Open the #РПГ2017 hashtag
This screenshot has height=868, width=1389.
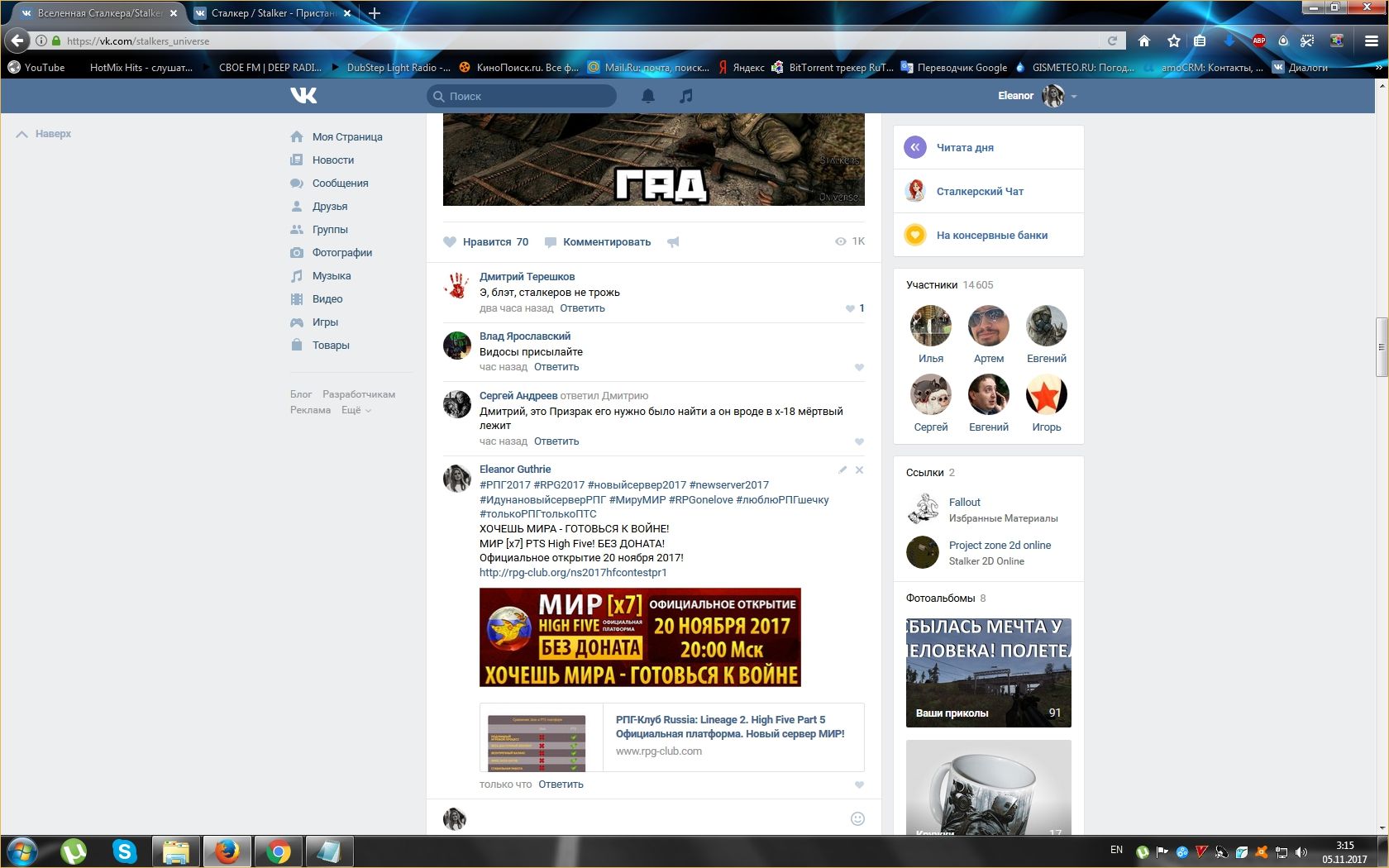(505, 485)
